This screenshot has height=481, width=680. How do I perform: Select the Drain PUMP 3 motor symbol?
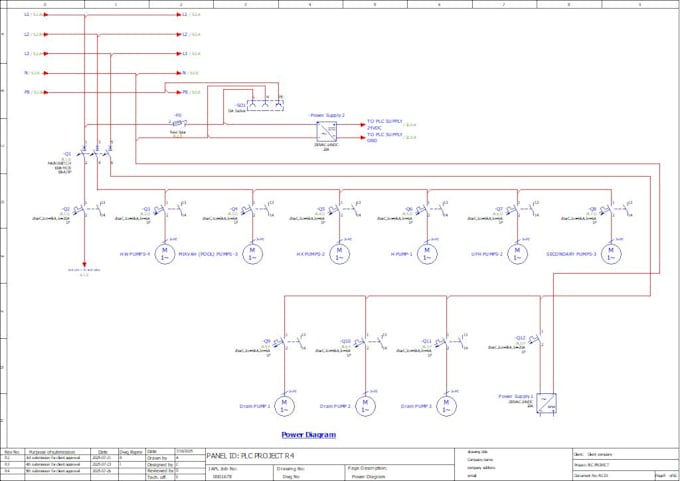(x=446, y=406)
